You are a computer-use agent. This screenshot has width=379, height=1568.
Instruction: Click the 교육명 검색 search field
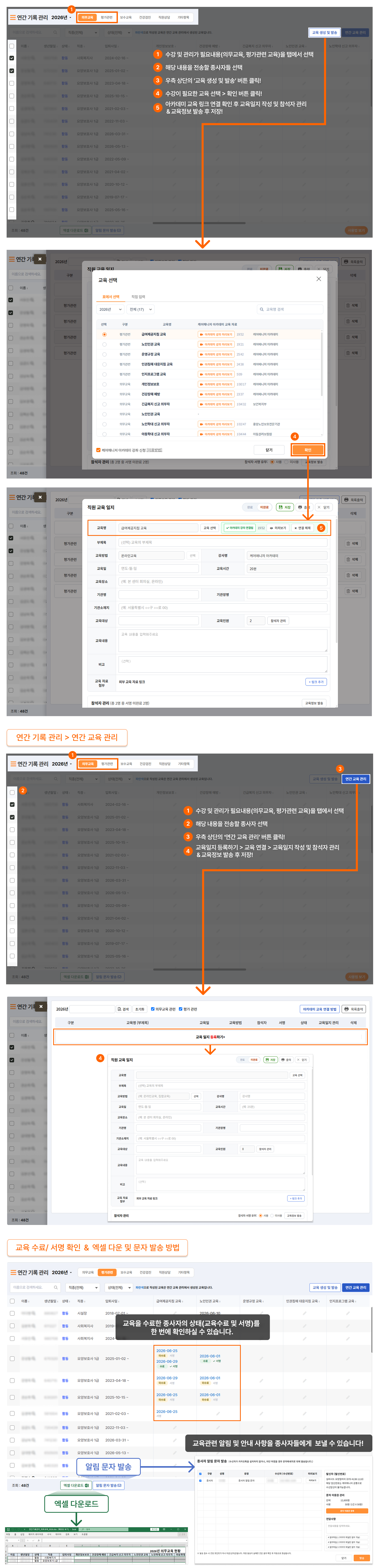click(x=290, y=309)
